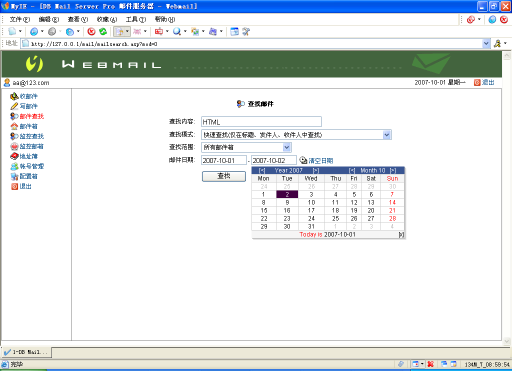This screenshot has width=512, height=371.
Task: Select day 15 in the calendar
Action: click(x=264, y=211)
